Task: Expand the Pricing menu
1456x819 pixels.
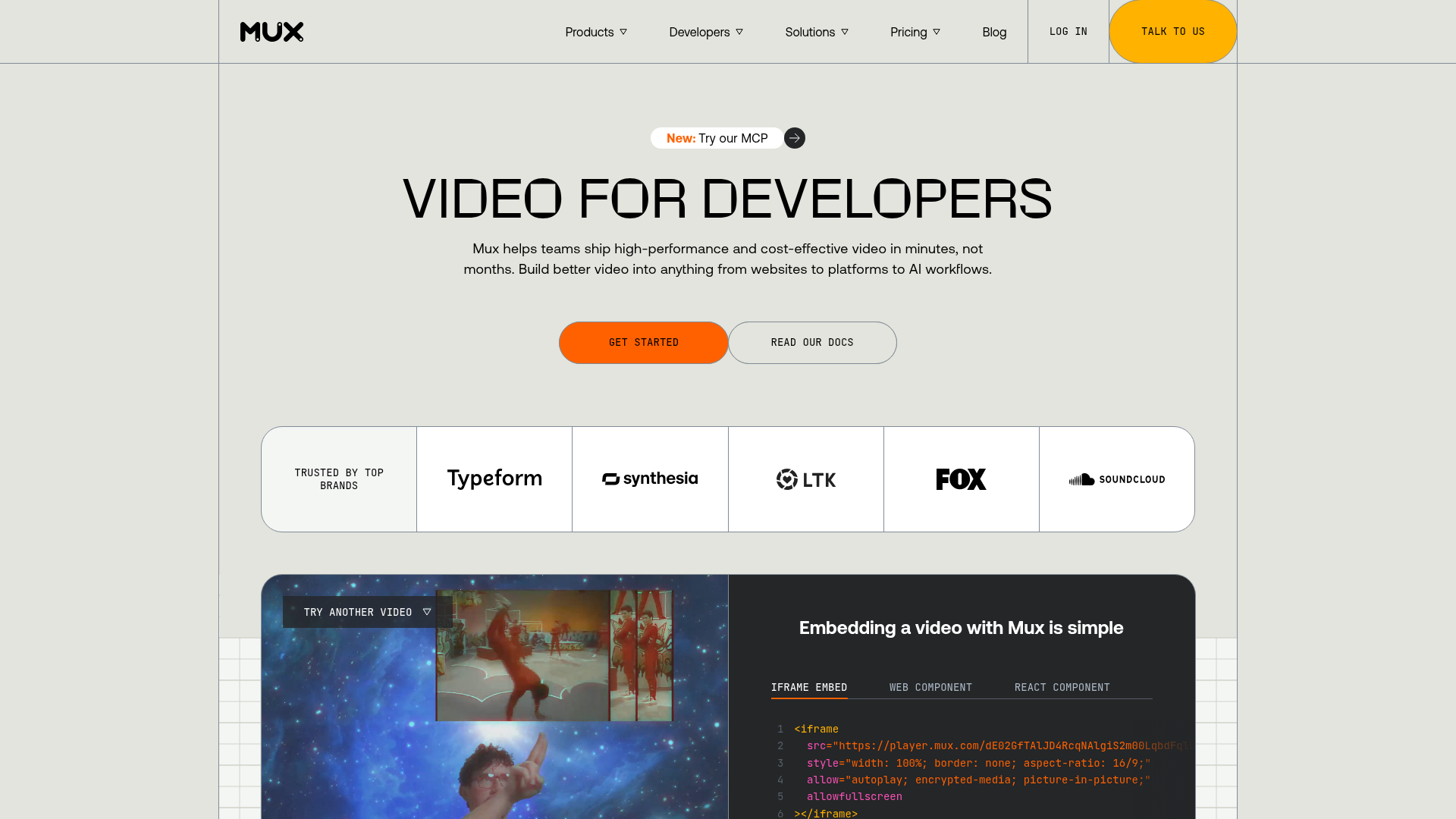Action: click(915, 32)
